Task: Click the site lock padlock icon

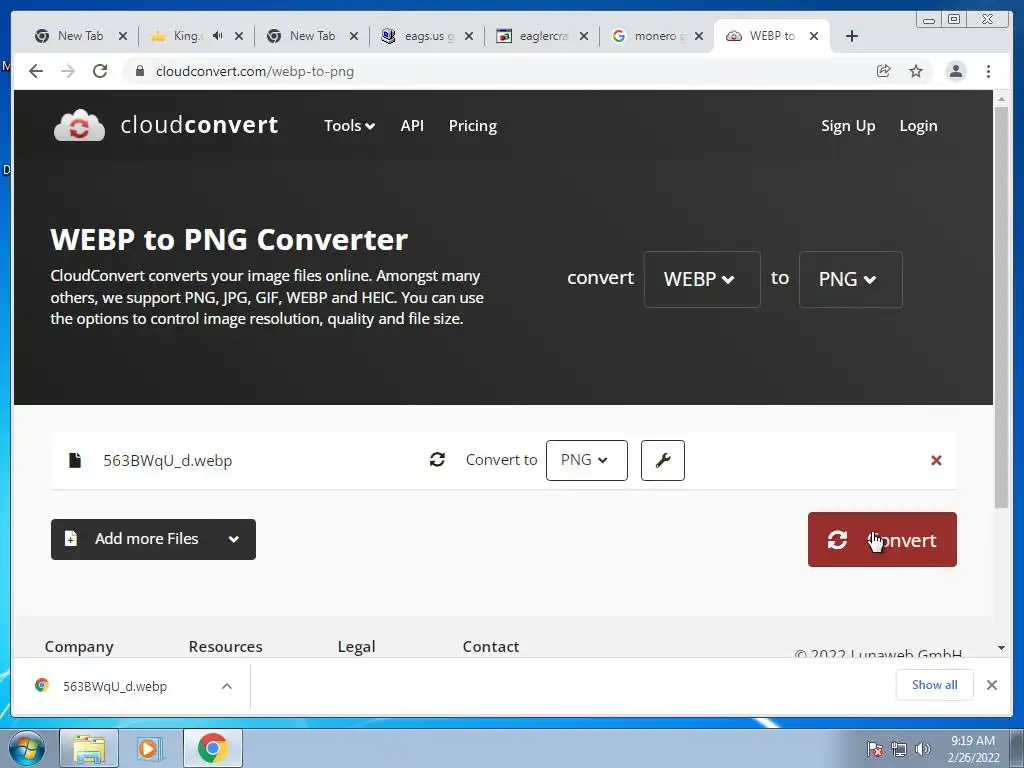Action: click(139, 71)
